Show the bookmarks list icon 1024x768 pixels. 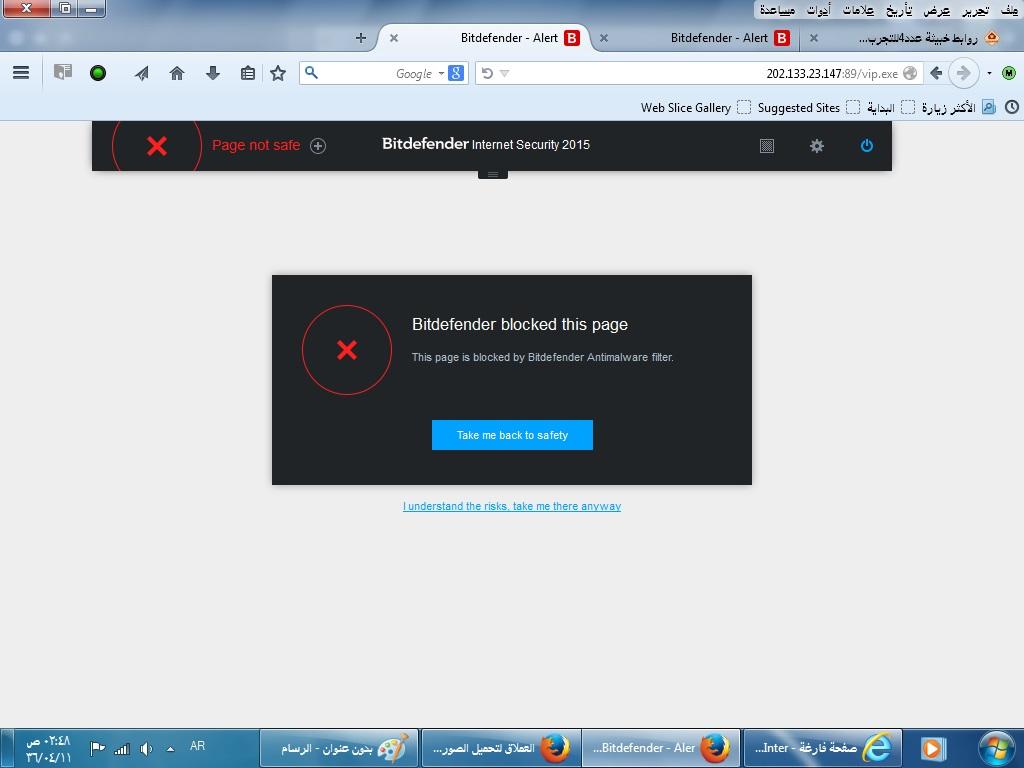click(x=248, y=73)
